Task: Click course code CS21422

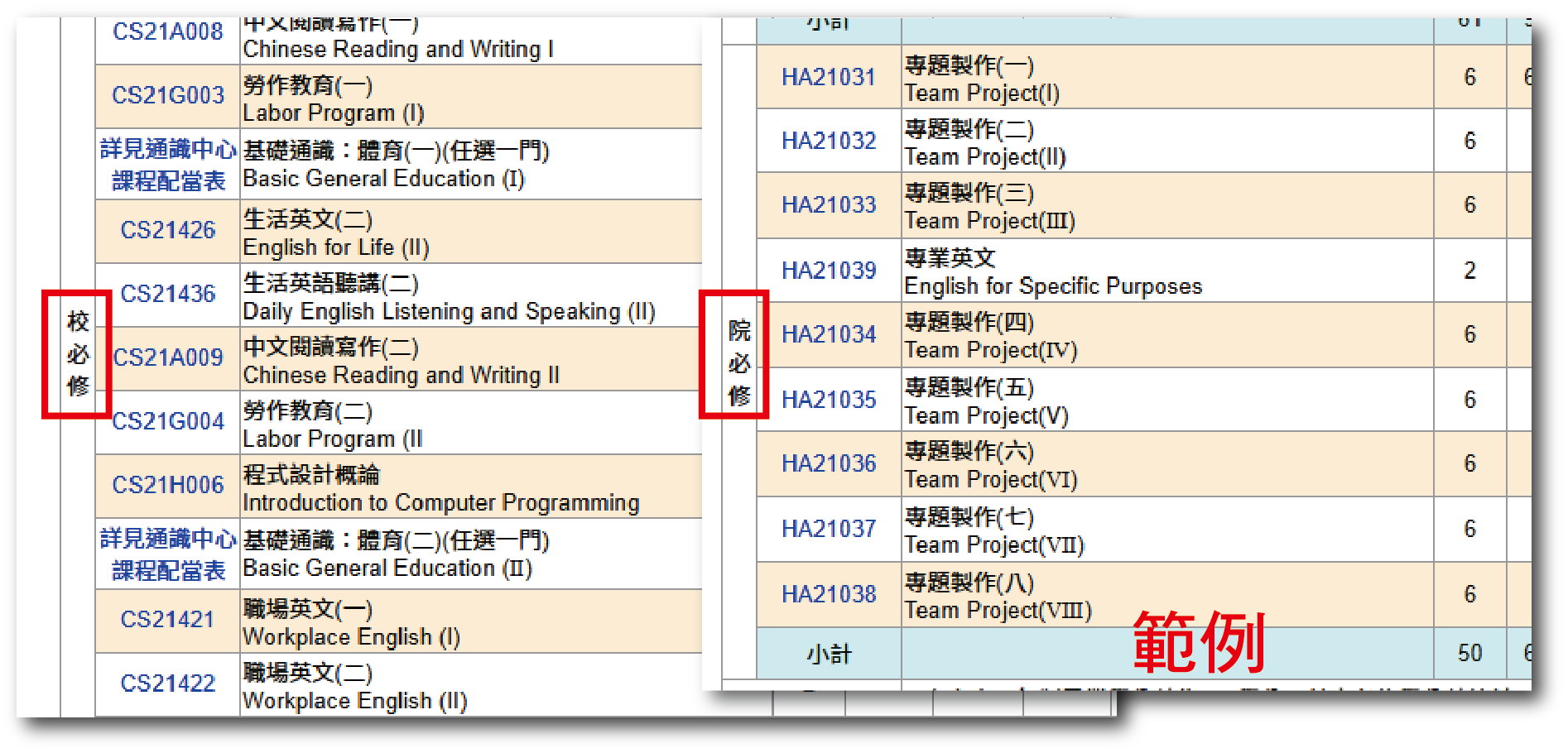Action: (x=167, y=683)
